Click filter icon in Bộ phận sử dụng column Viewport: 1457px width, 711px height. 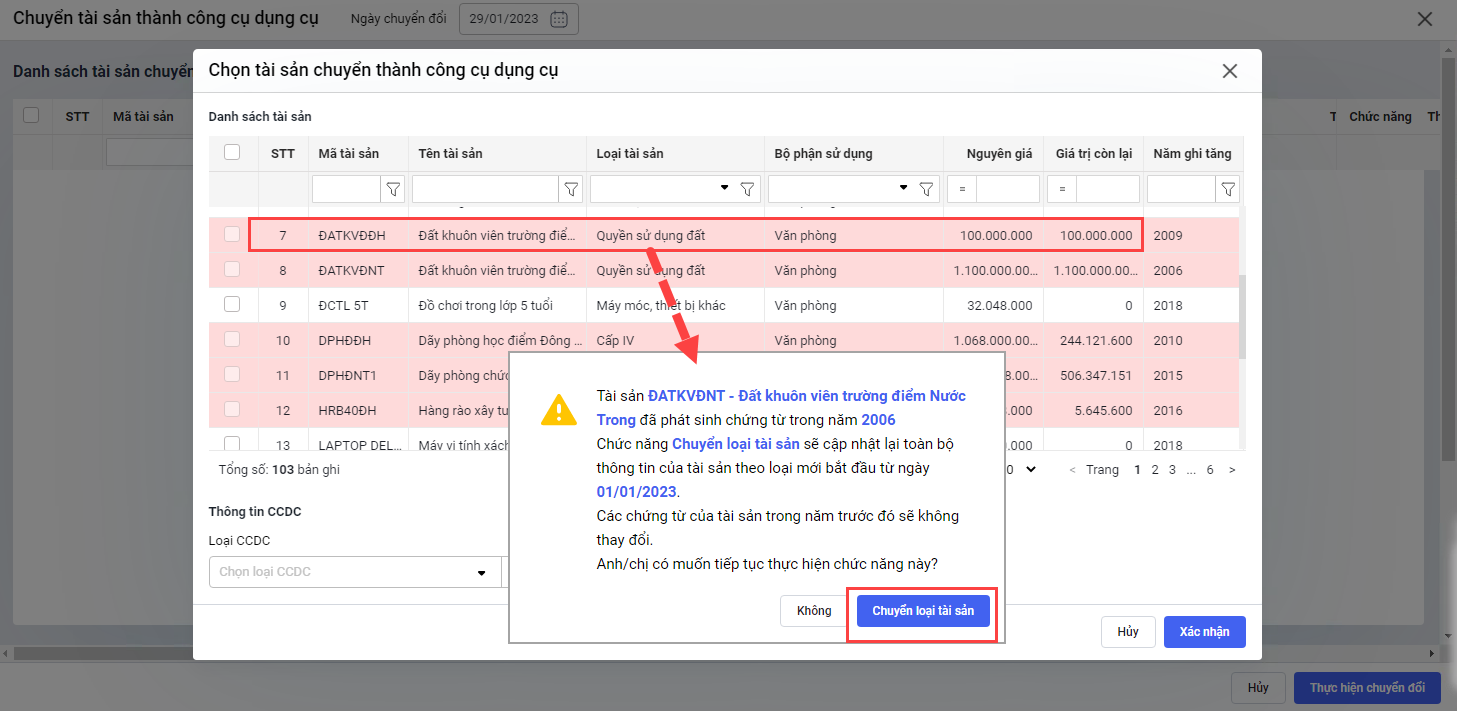click(x=926, y=189)
